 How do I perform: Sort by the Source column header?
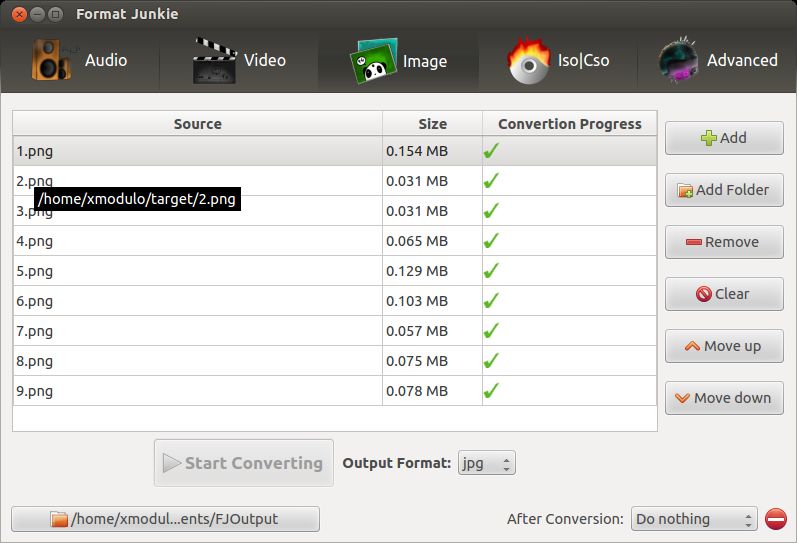click(198, 124)
